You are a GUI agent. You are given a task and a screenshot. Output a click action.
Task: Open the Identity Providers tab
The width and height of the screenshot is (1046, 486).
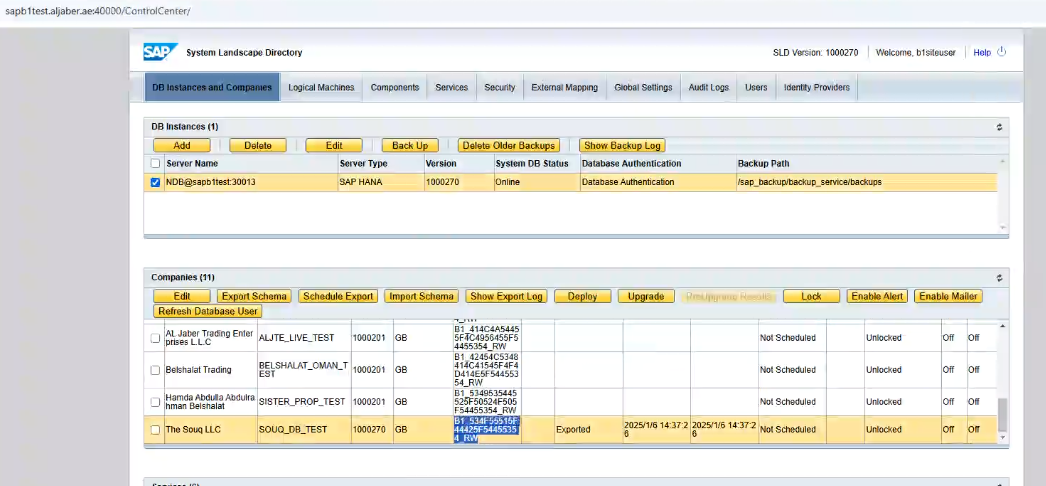coord(817,88)
